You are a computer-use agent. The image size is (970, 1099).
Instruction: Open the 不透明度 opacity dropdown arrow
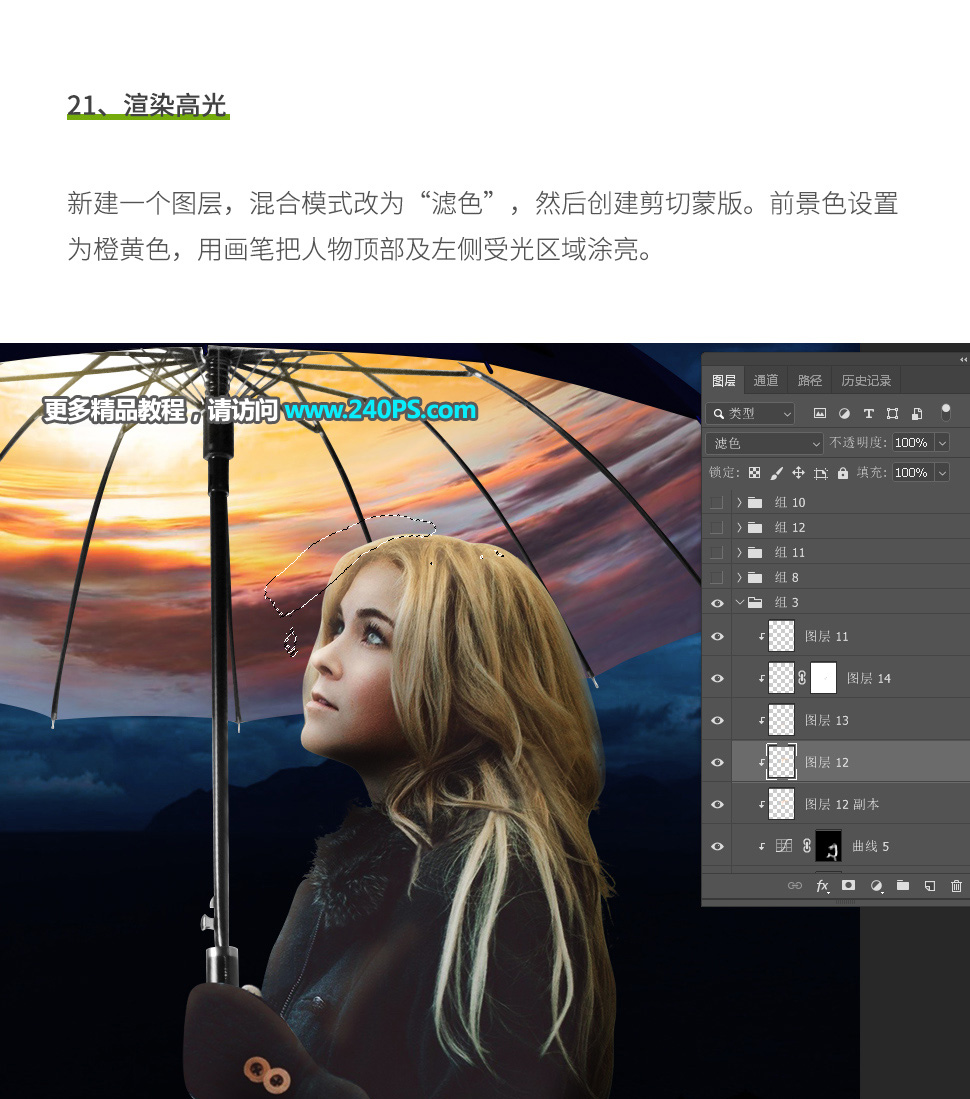(x=940, y=442)
